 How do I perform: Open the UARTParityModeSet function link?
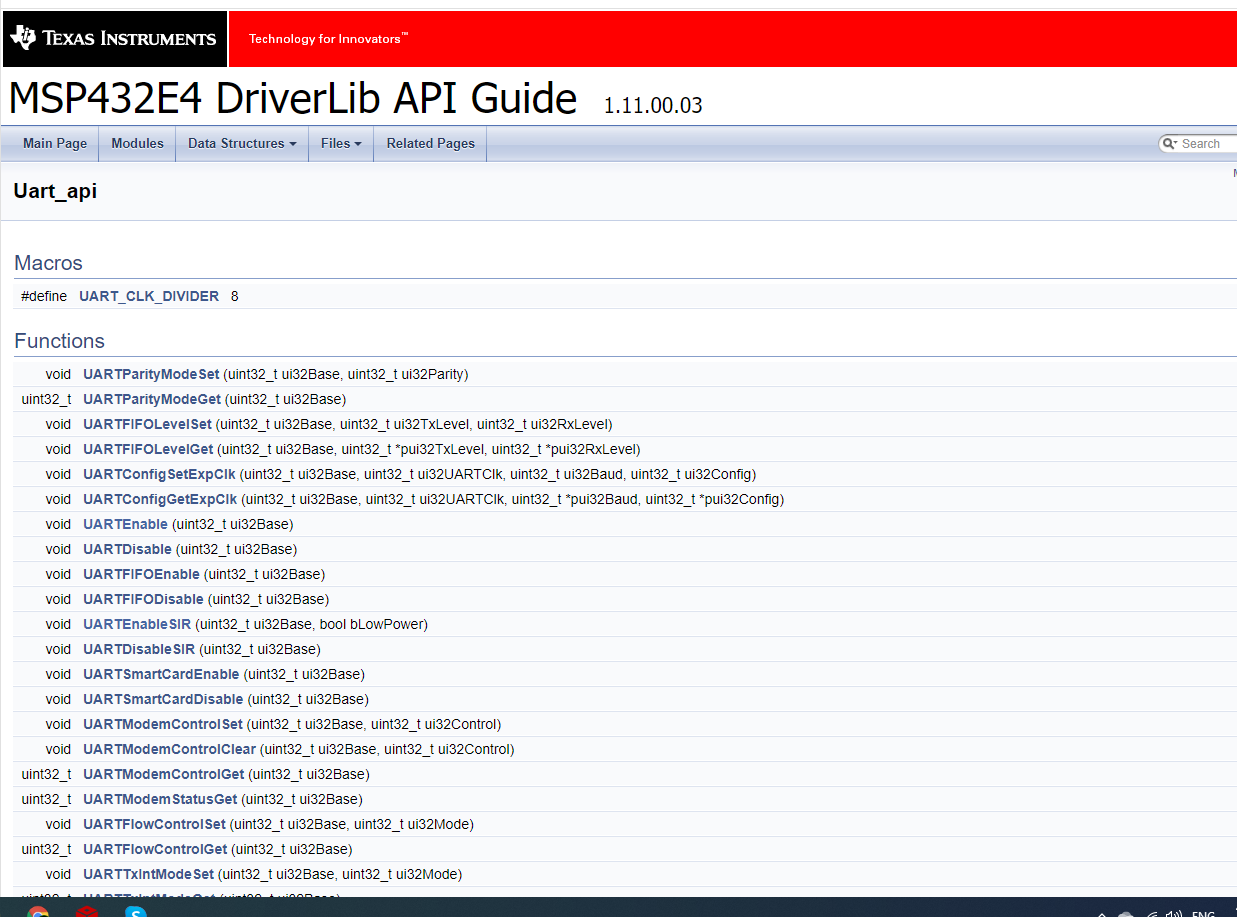click(151, 375)
